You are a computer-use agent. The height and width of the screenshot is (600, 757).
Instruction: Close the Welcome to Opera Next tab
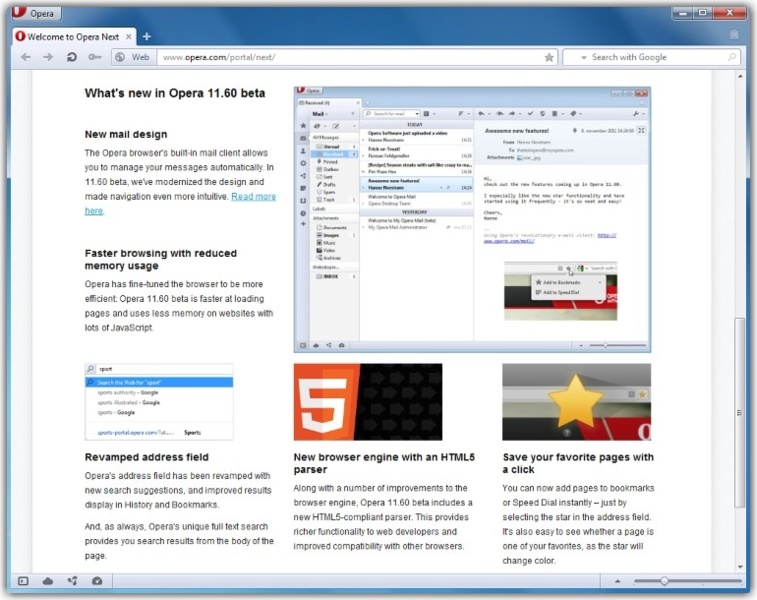[128, 37]
